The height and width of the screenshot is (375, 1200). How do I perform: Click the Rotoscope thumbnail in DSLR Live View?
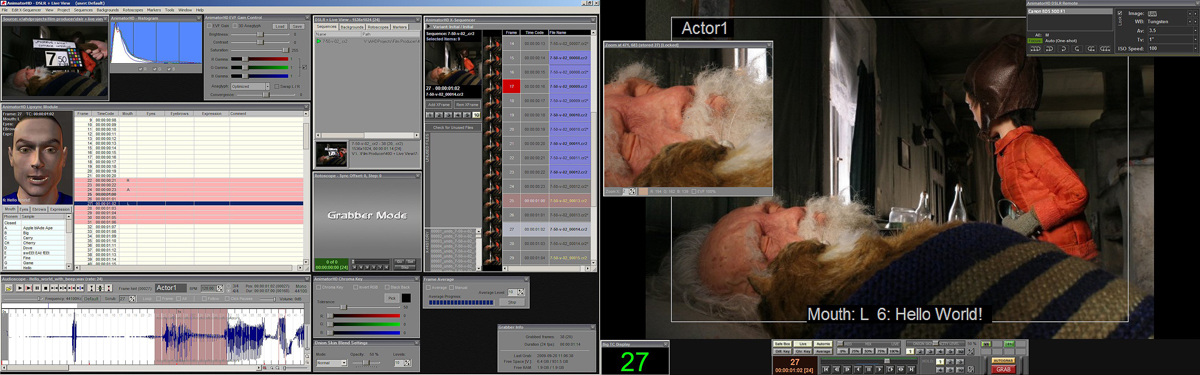click(331, 154)
